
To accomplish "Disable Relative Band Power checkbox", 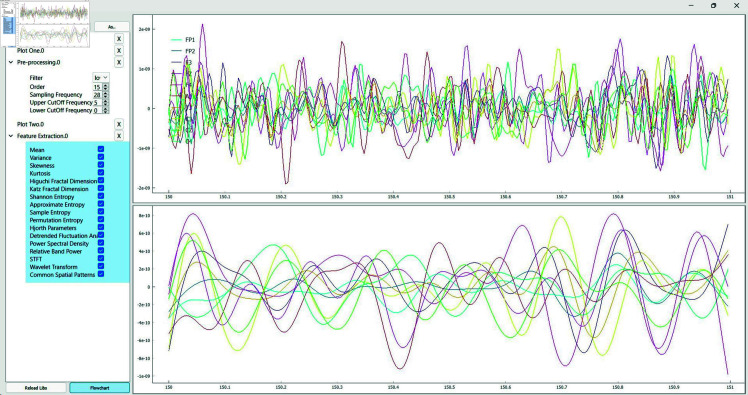I will [101, 251].
